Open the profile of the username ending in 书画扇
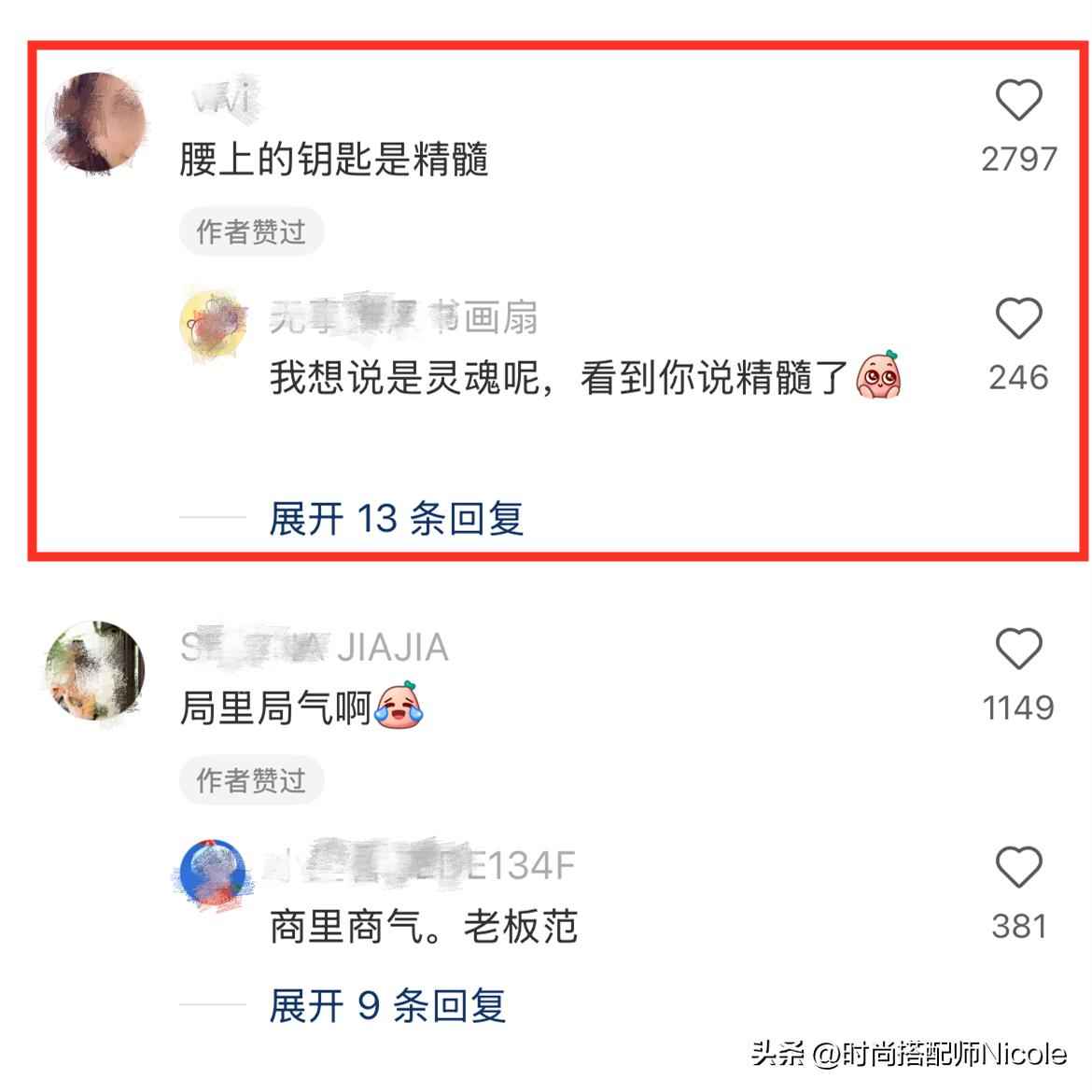The height and width of the screenshot is (1092, 1092). [x=403, y=317]
